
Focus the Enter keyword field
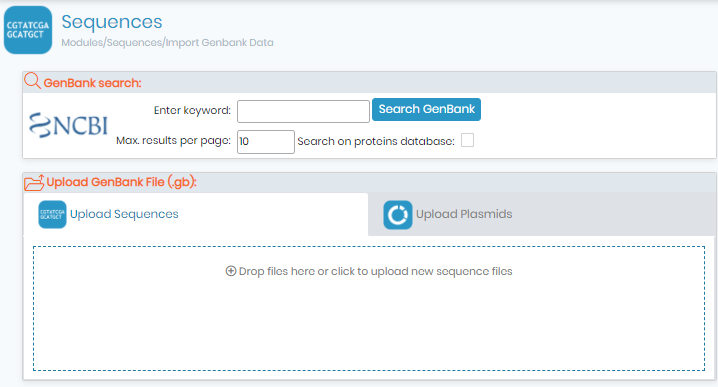[303, 111]
